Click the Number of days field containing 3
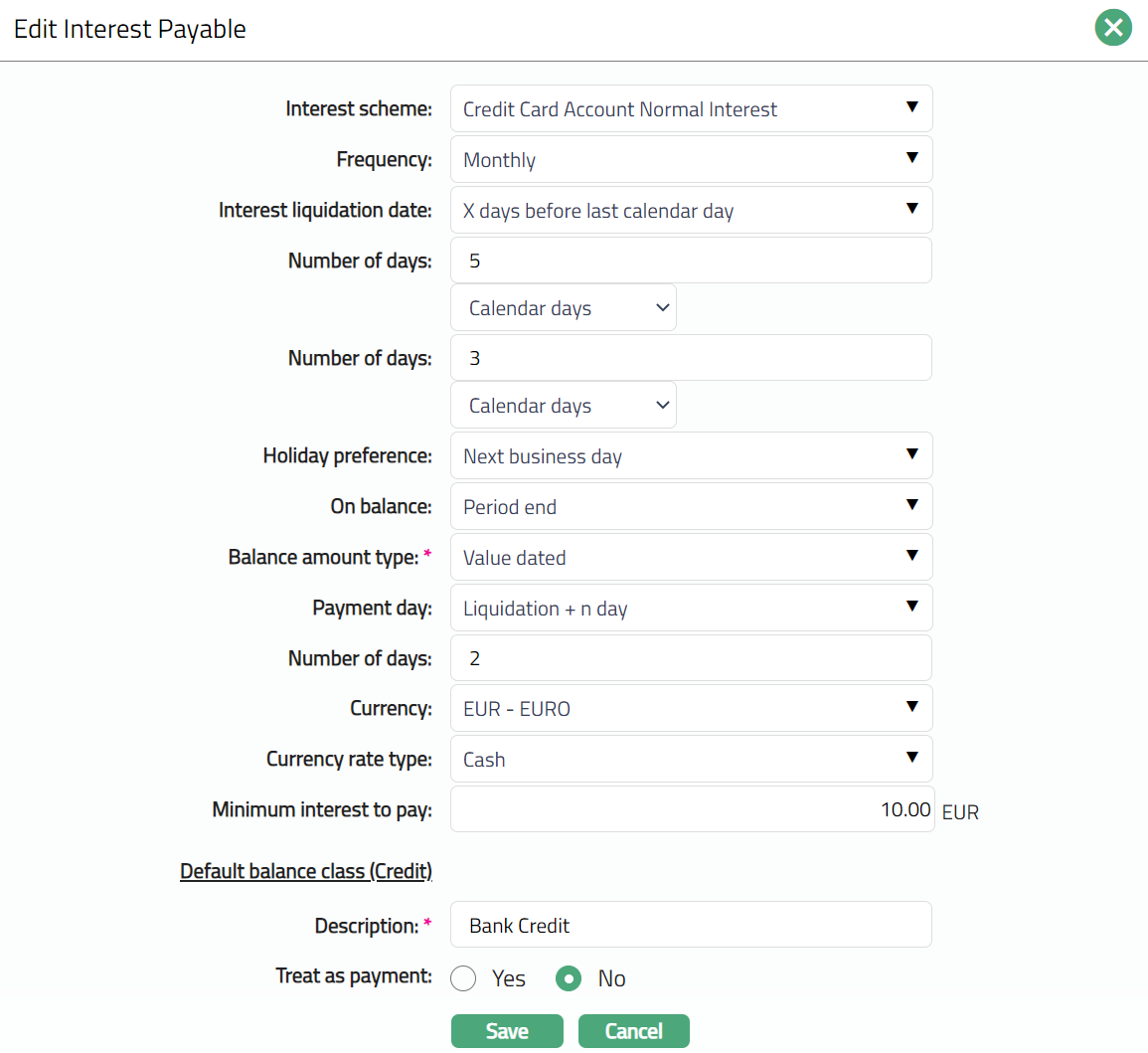 tap(691, 358)
